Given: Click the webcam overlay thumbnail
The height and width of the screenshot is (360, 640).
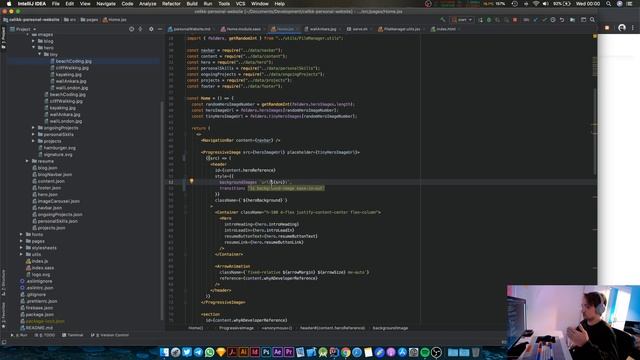Looking at the screenshot, I should pos(573,322).
